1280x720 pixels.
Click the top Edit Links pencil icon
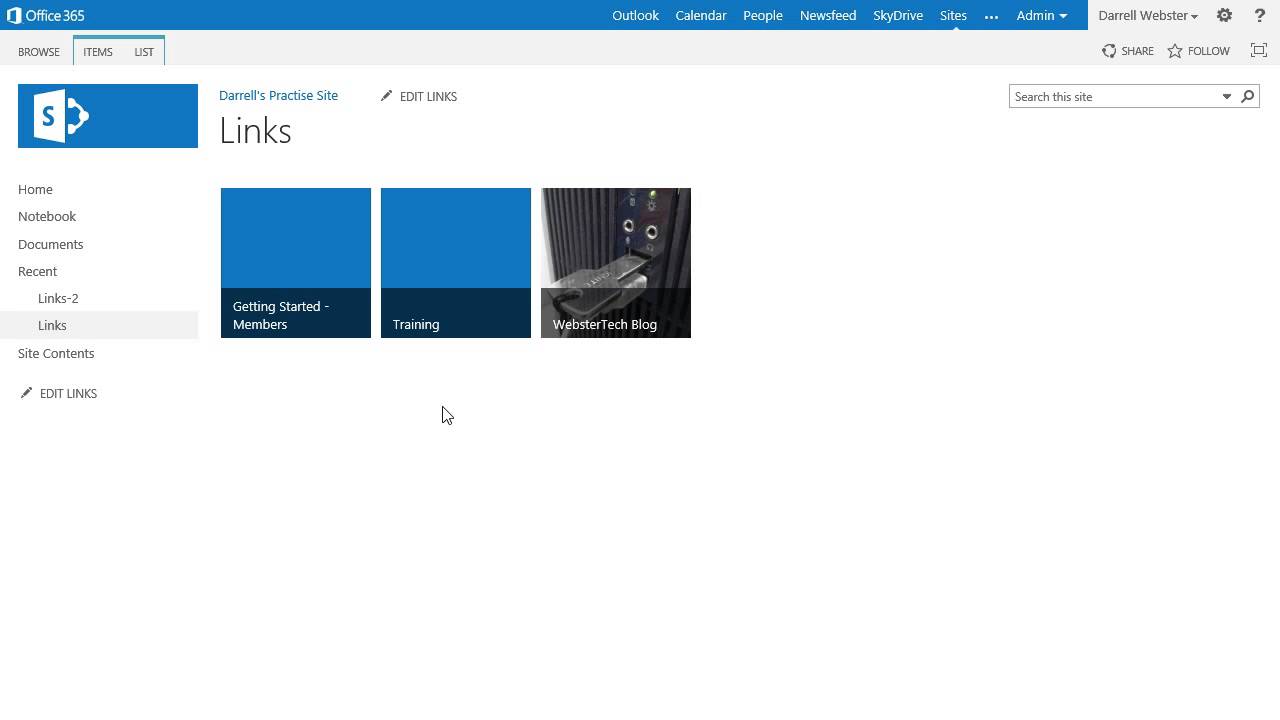[387, 96]
